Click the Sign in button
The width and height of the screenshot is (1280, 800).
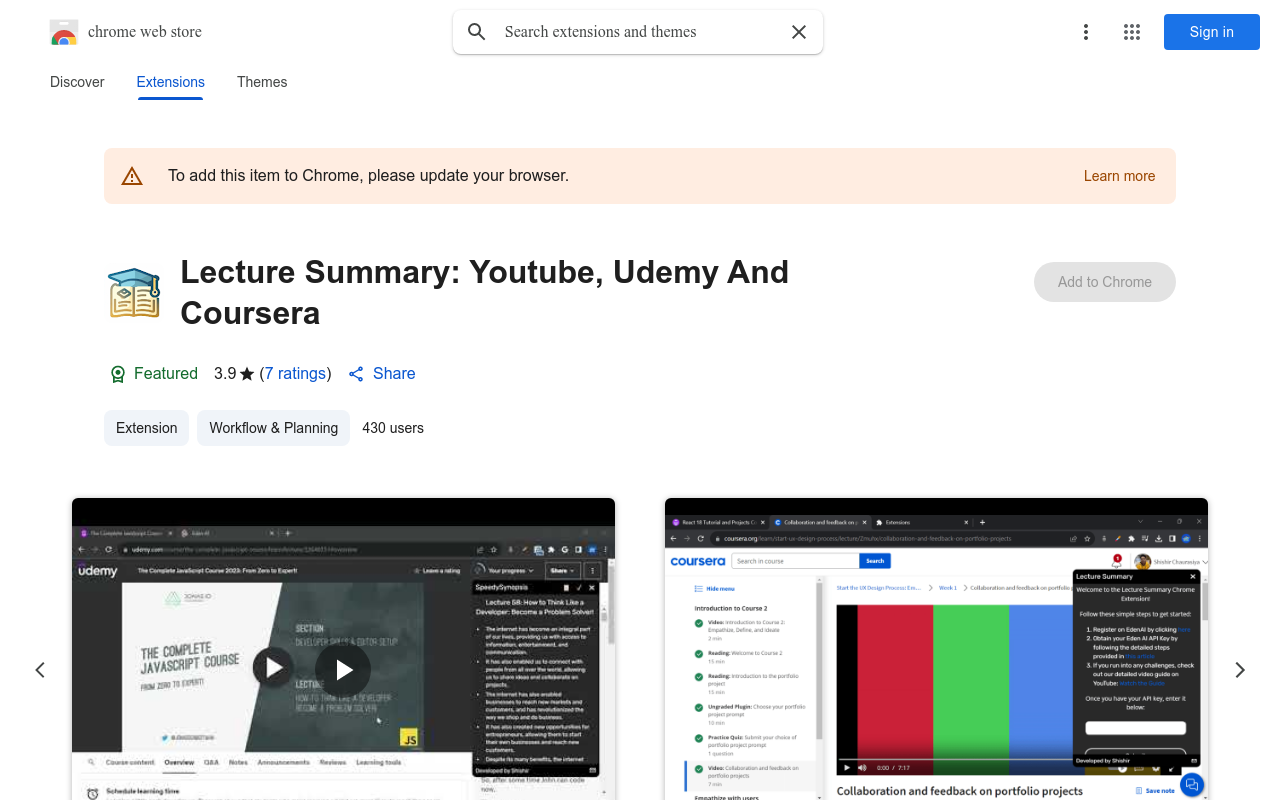1211,32
